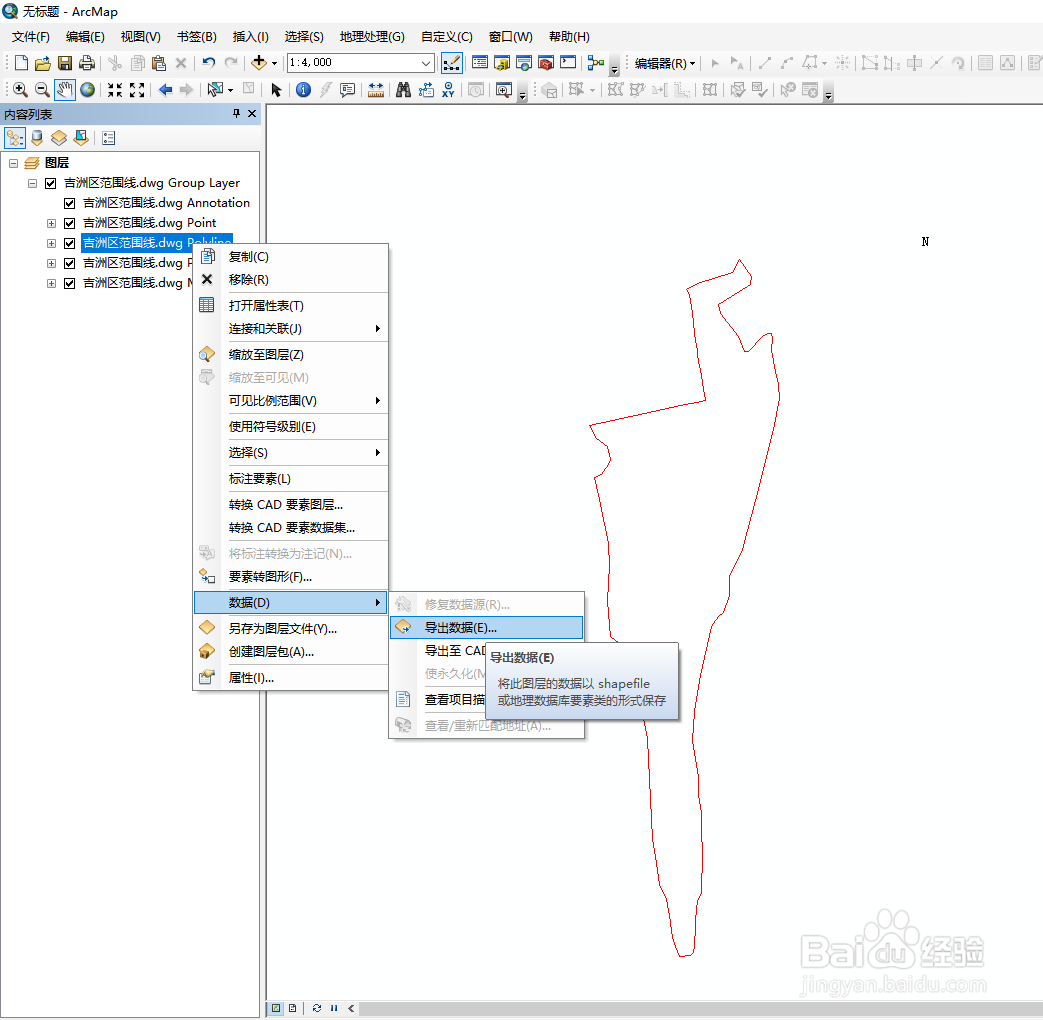Click the Find binoculars icon
Screen dimensions: 1043x1020
click(x=403, y=90)
